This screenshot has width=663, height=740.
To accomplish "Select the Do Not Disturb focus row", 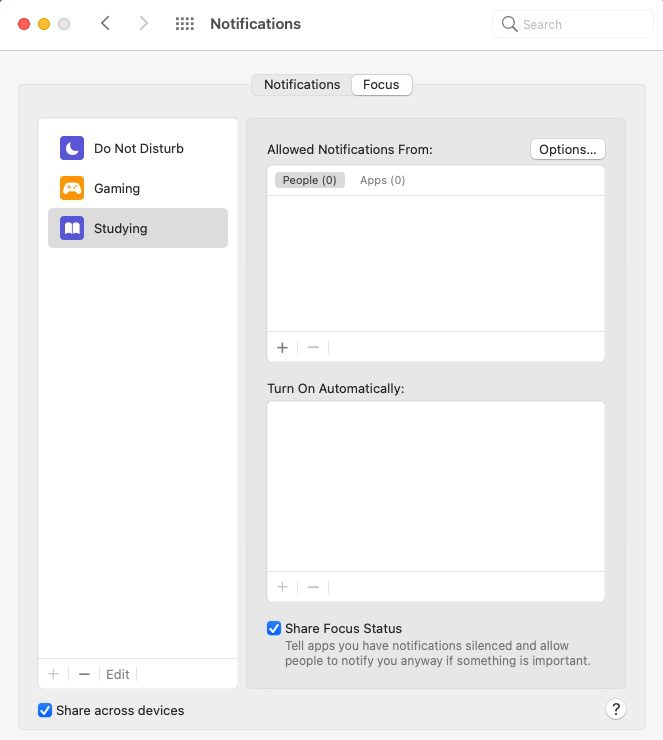I will click(x=138, y=148).
